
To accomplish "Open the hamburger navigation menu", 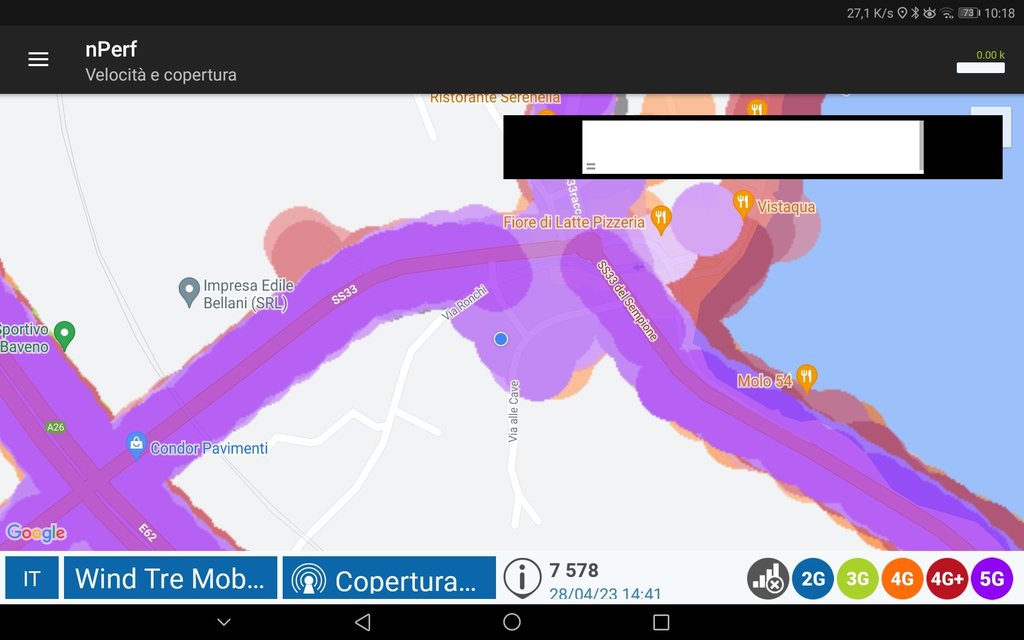I will pos(38,59).
